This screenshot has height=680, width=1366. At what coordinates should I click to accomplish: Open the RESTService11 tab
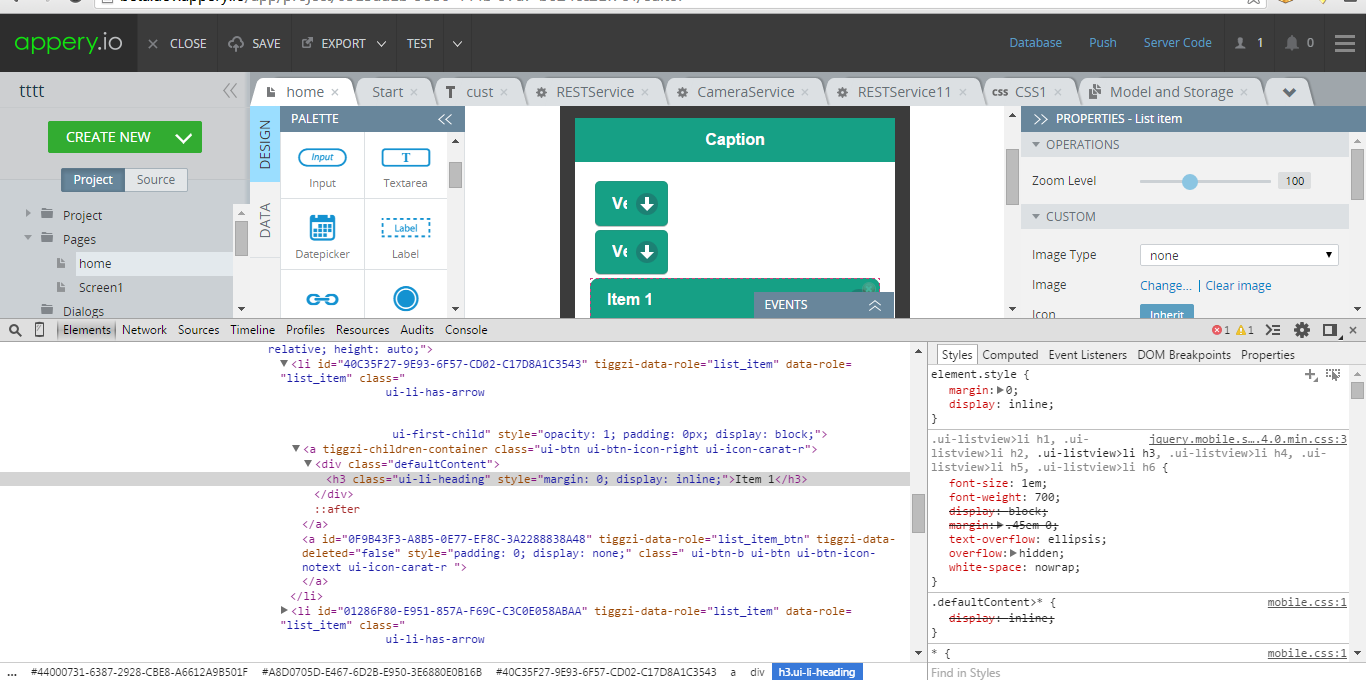(904, 92)
